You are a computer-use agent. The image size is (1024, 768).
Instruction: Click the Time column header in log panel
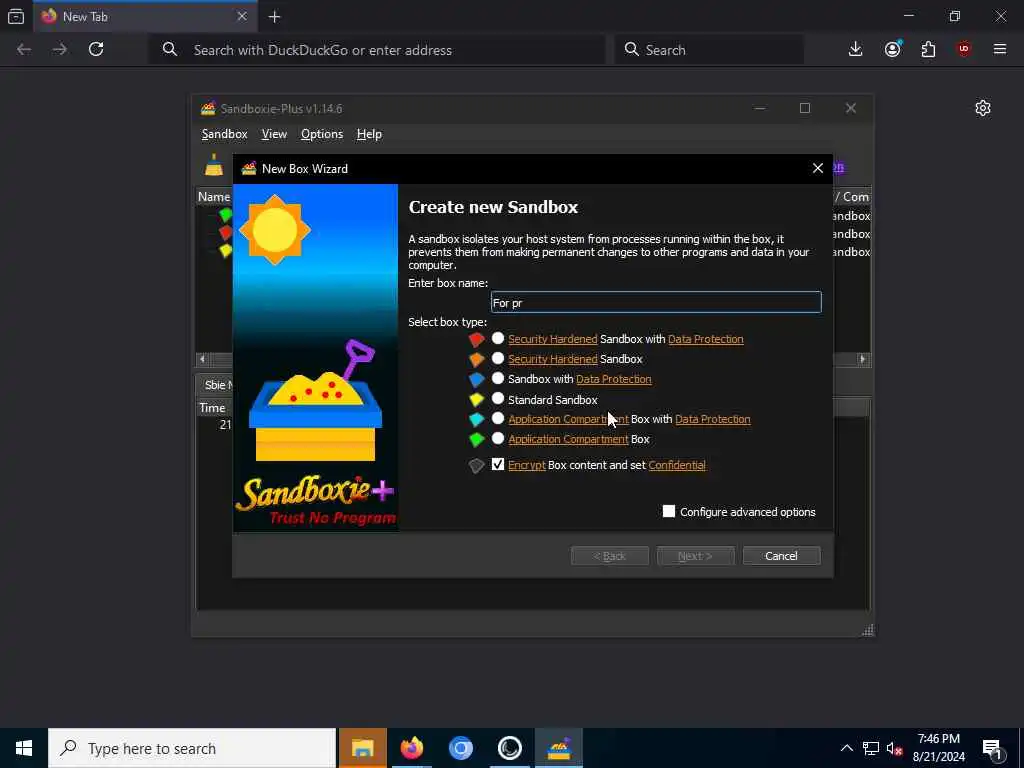coord(212,408)
